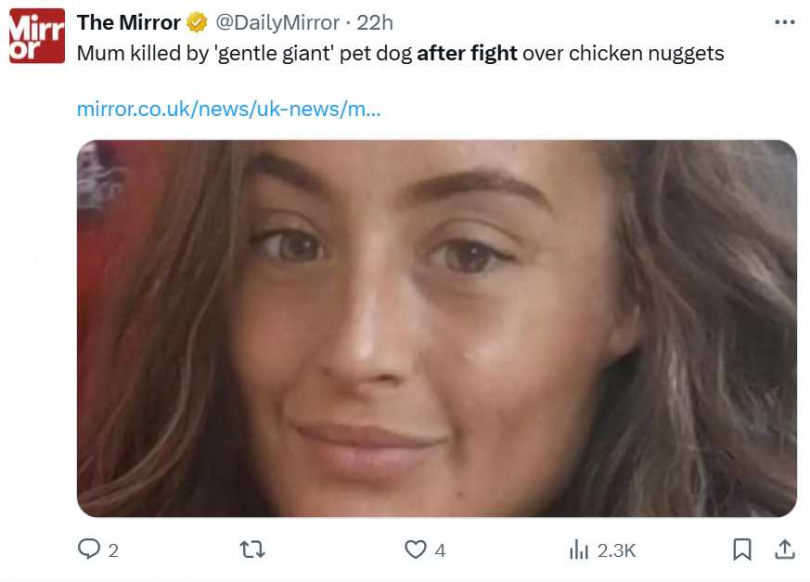Viewport: 810px width, 582px height.
Task: Follow the mirror.co.uk news article link
Action: point(228,109)
